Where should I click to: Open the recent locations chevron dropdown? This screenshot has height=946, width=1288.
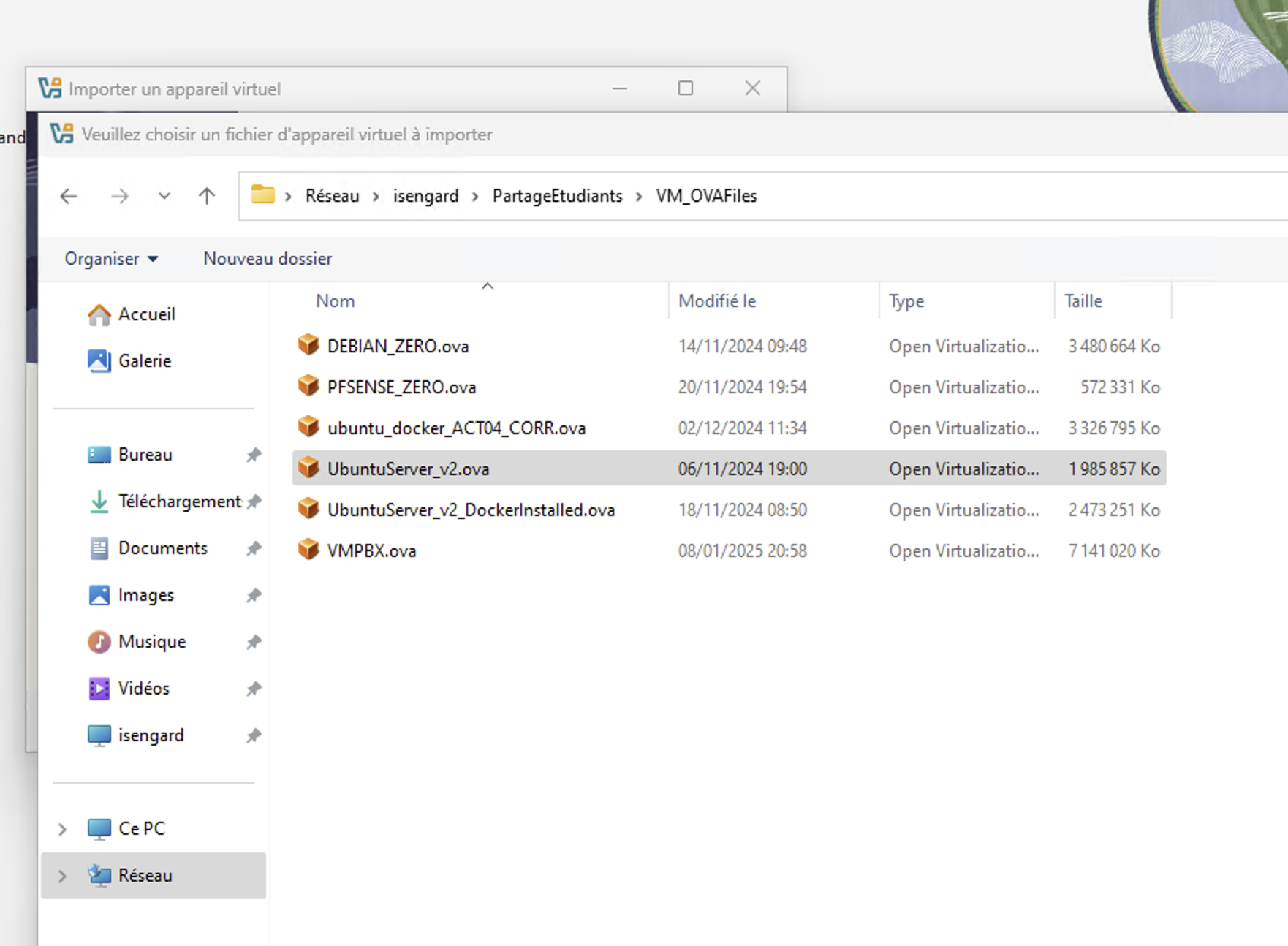click(x=164, y=196)
